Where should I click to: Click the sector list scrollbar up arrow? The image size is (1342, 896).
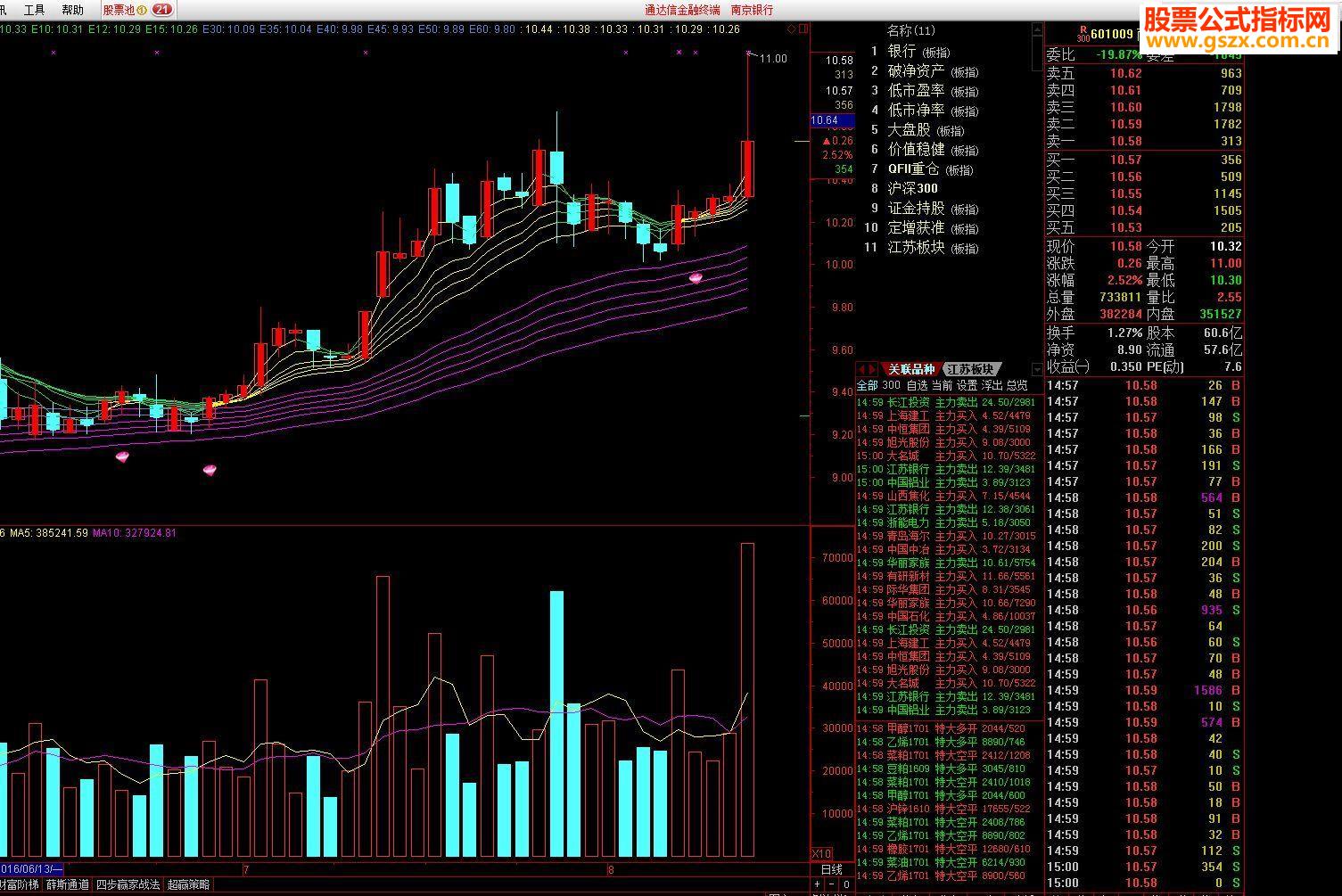click(1037, 29)
